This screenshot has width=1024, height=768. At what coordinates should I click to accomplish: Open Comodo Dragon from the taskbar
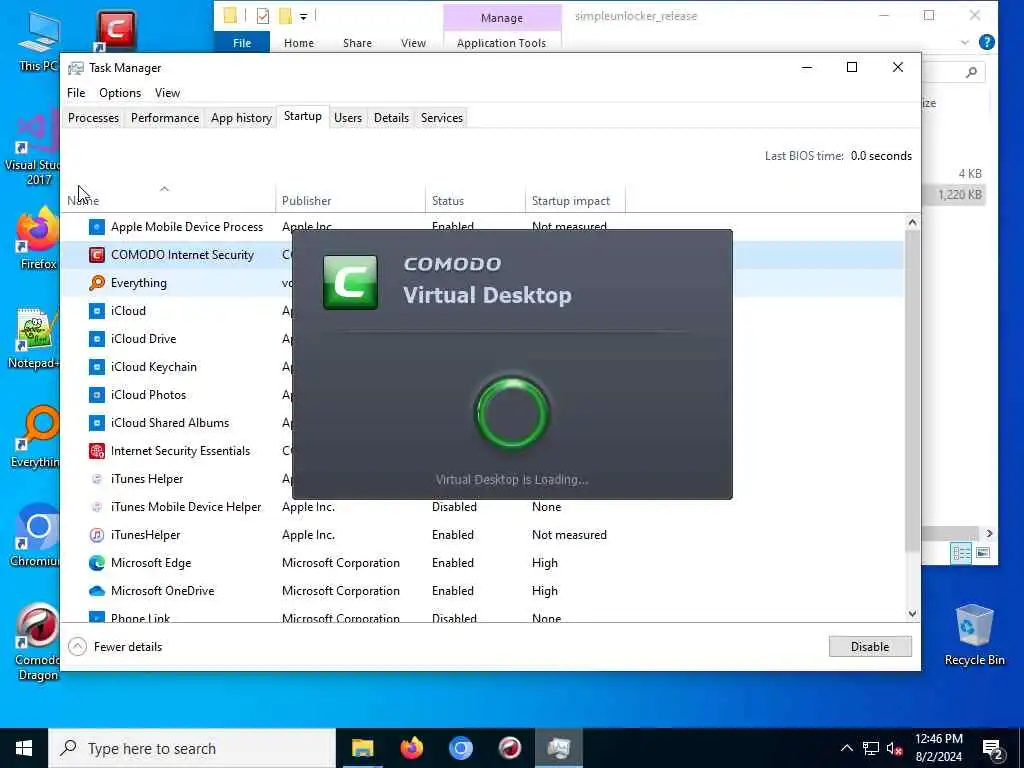[509, 748]
